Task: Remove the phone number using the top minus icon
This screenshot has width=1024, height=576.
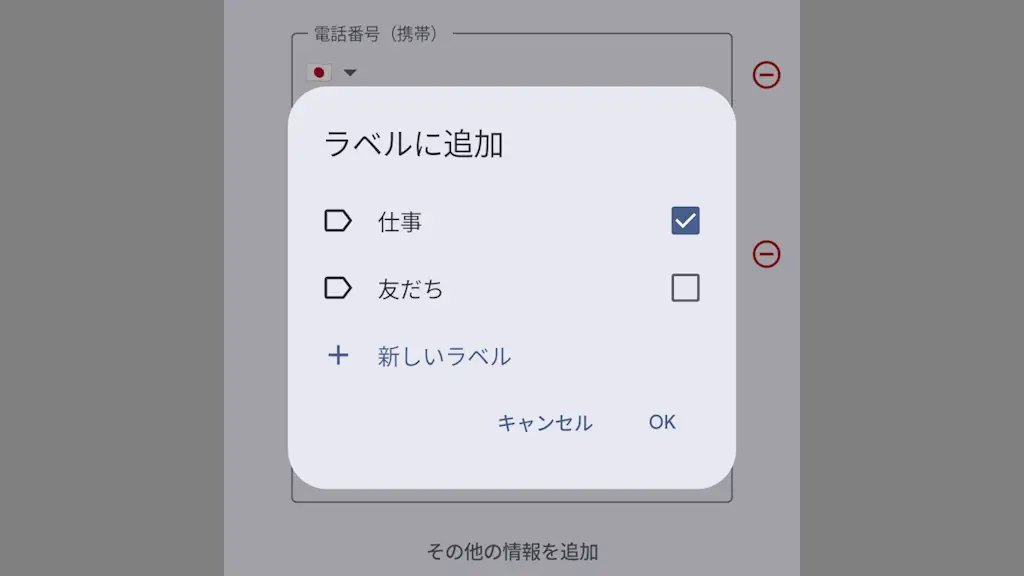Action: (x=764, y=76)
